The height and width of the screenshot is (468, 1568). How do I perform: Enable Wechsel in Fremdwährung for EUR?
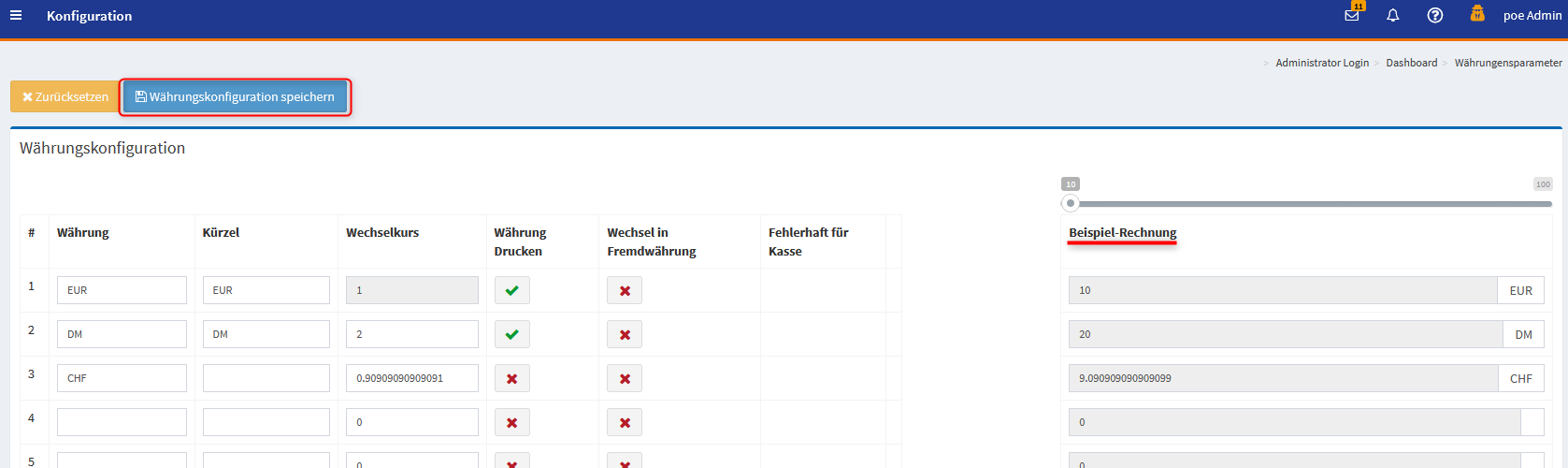[x=625, y=291]
